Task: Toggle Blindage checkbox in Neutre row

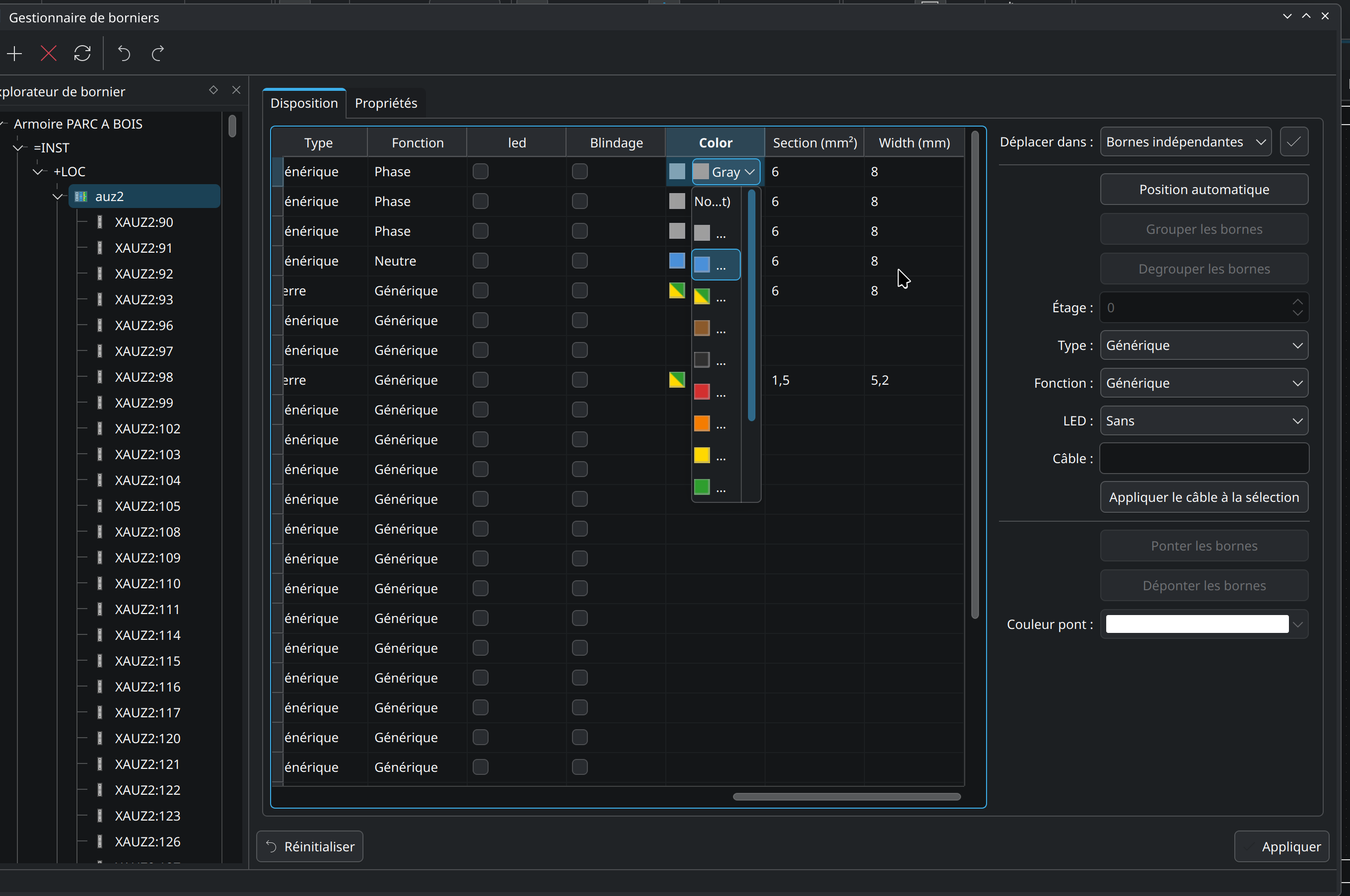Action: point(579,261)
